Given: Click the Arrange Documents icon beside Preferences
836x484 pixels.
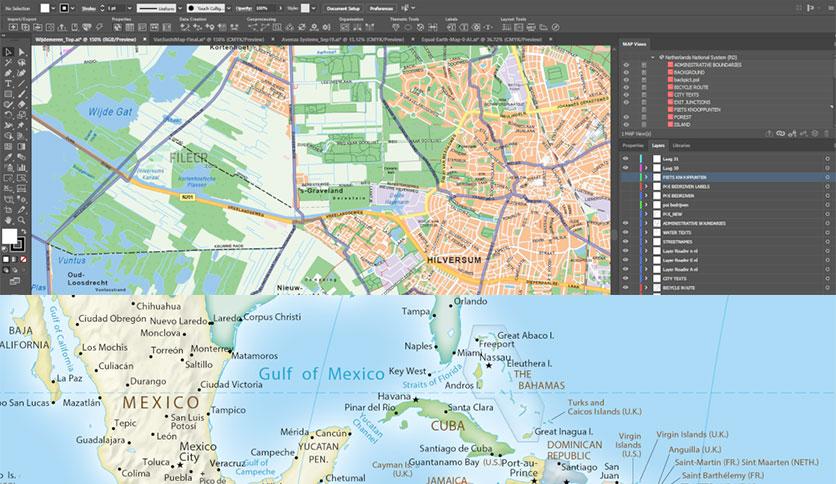Looking at the screenshot, I should coord(405,8).
